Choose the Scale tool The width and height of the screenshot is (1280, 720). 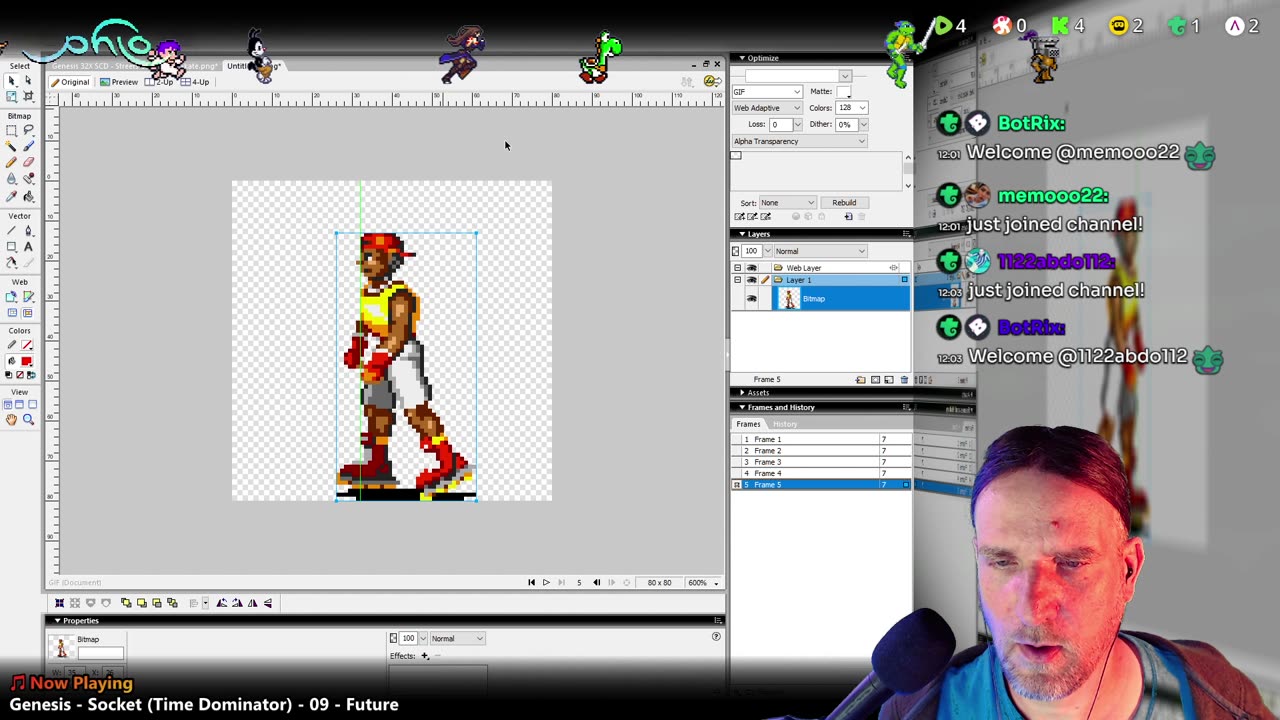point(11,96)
